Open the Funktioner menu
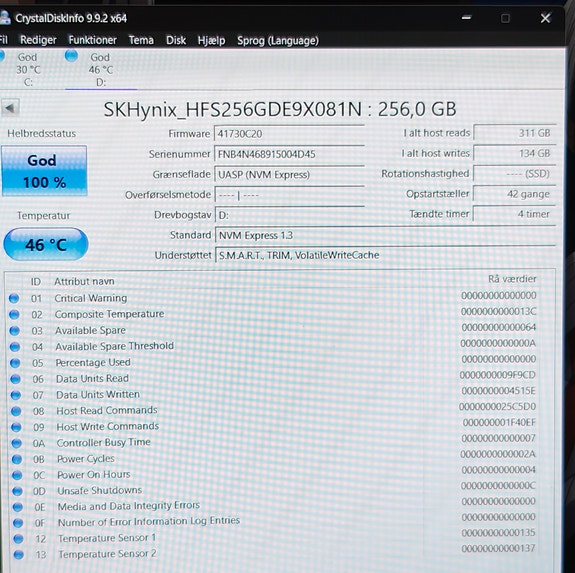The width and height of the screenshot is (575, 573). click(92, 40)
